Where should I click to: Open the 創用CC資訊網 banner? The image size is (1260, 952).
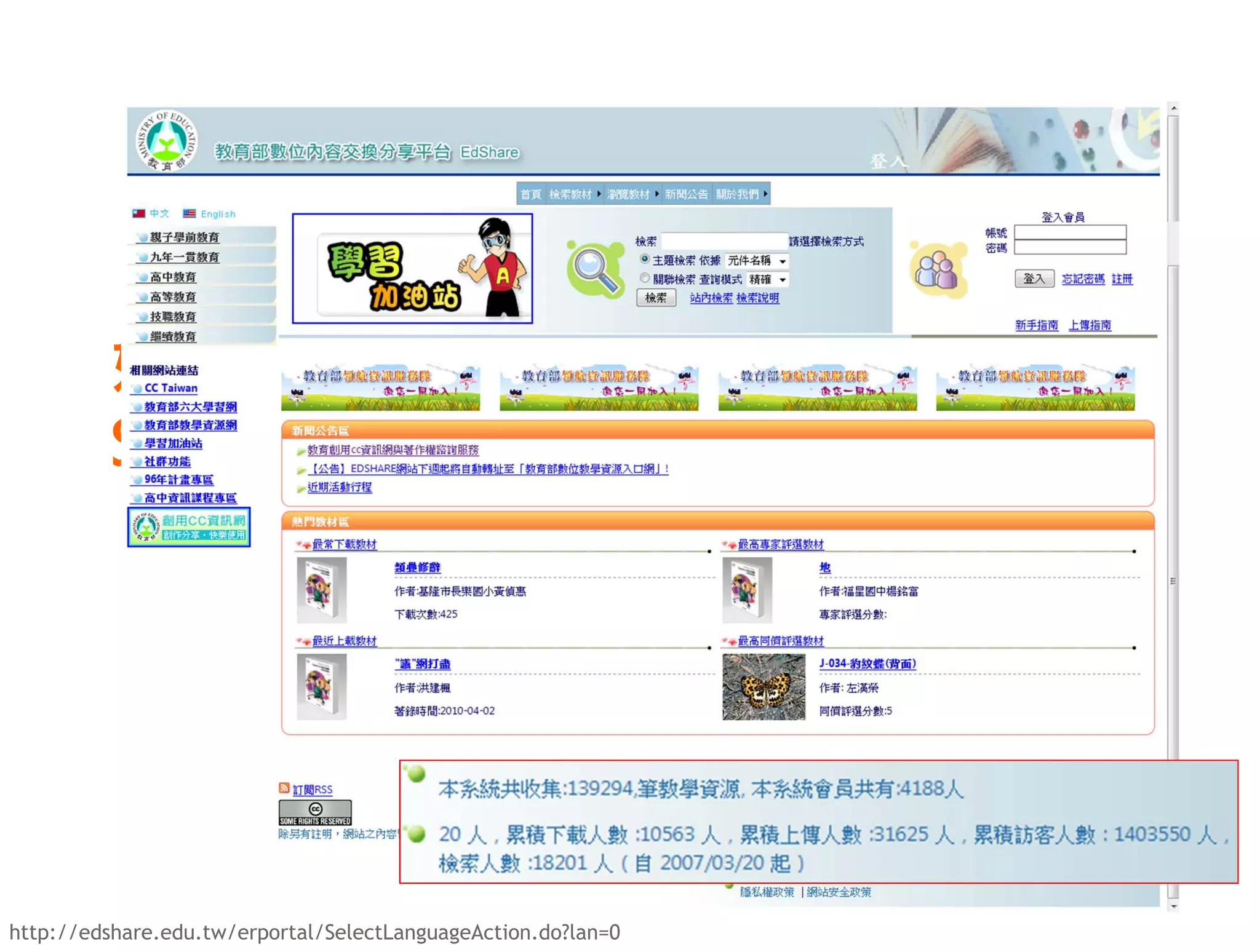189,527
